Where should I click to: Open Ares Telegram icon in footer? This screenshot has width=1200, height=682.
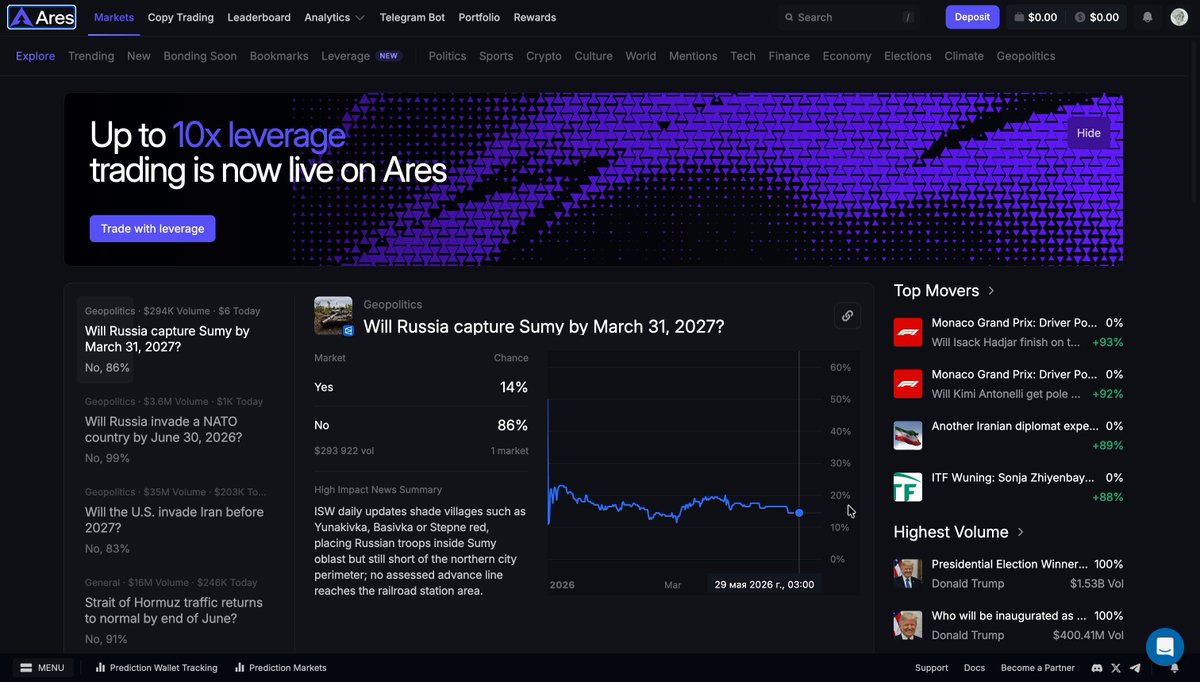pyautogui.click(x=1134, y=668)
